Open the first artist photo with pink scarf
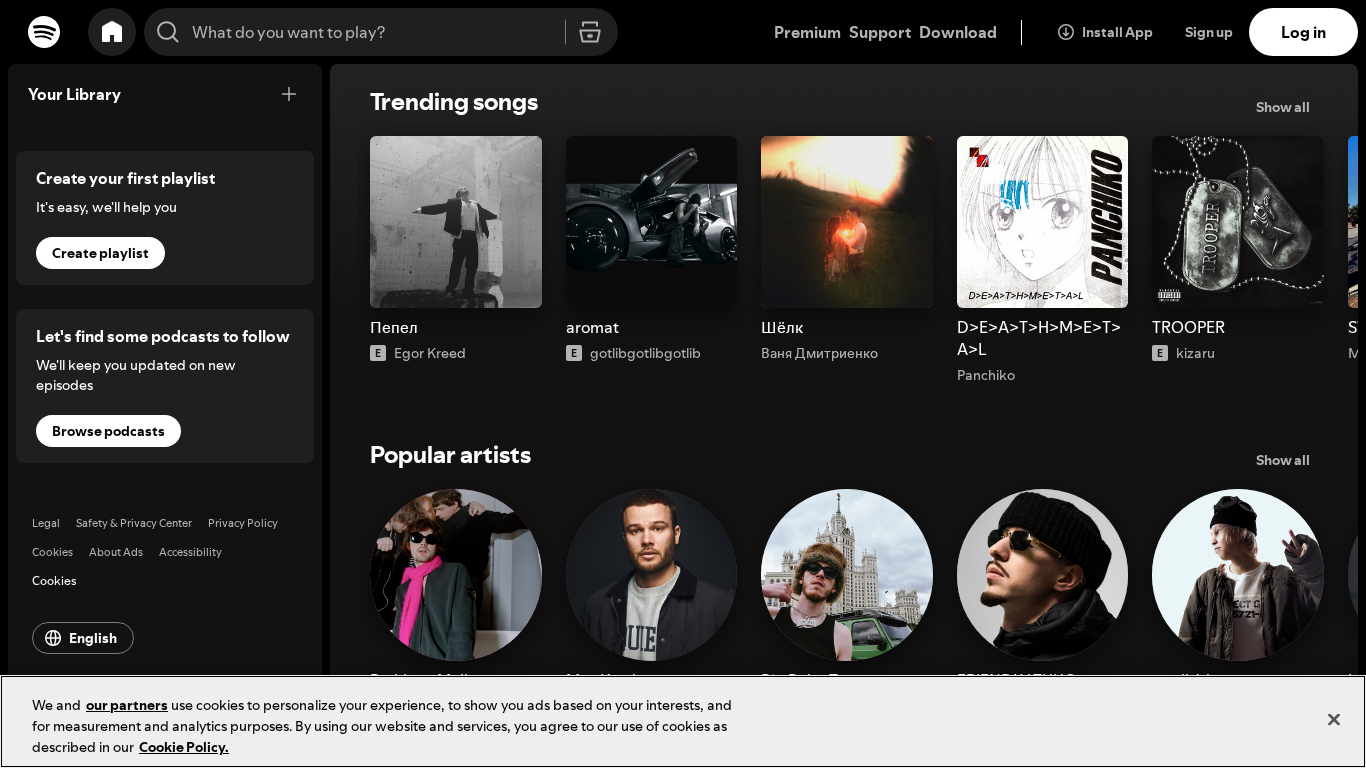1366x768 pixels. (x=456, y=575)
